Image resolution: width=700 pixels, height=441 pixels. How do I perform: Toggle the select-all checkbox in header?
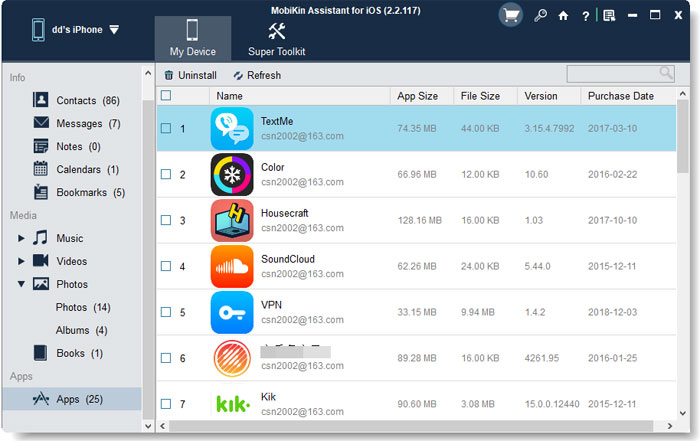coord(166,96)
